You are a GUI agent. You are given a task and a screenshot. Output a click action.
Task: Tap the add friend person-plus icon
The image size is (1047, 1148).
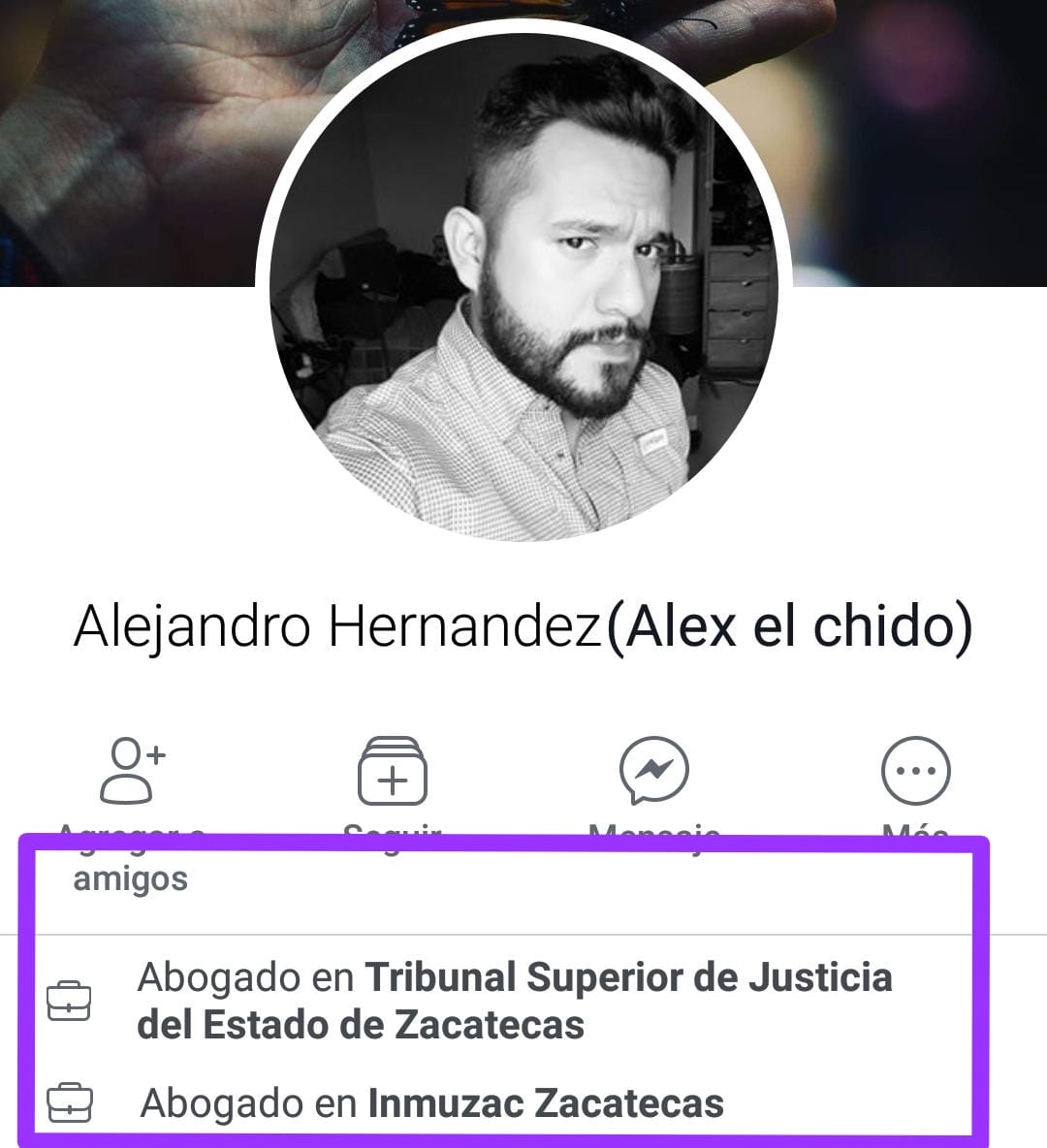point(133,770)
